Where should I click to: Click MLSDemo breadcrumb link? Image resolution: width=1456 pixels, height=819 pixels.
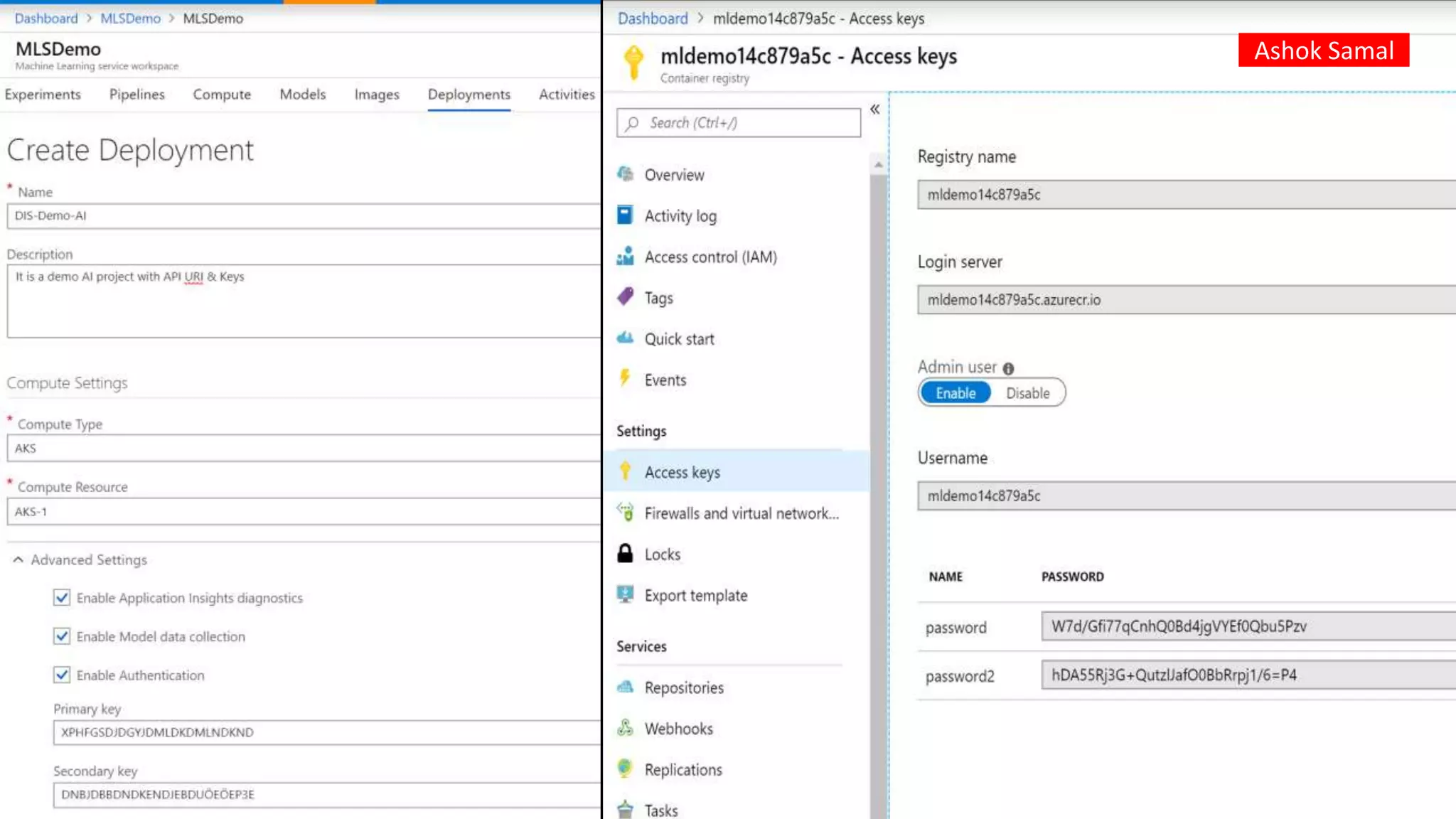[x=130, y=18]
